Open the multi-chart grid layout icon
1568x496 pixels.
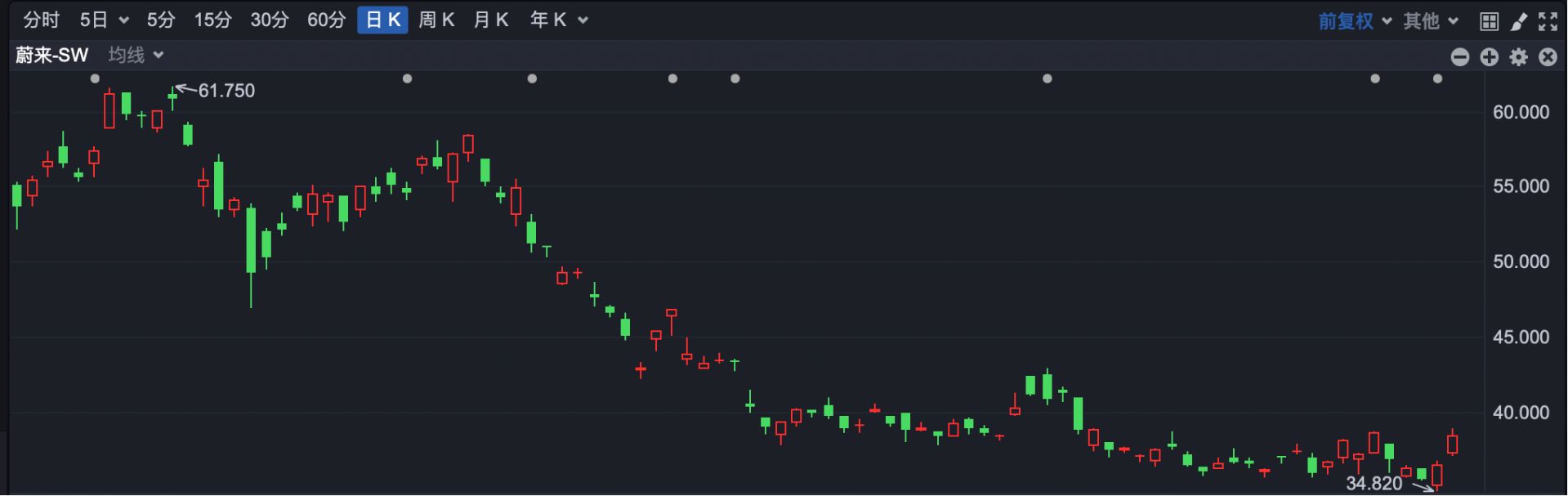1489,21
